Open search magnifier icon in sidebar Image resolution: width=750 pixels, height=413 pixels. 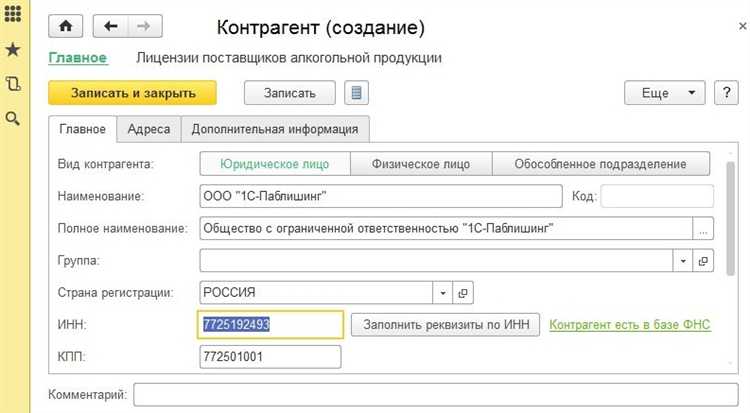tap(13, 119)
